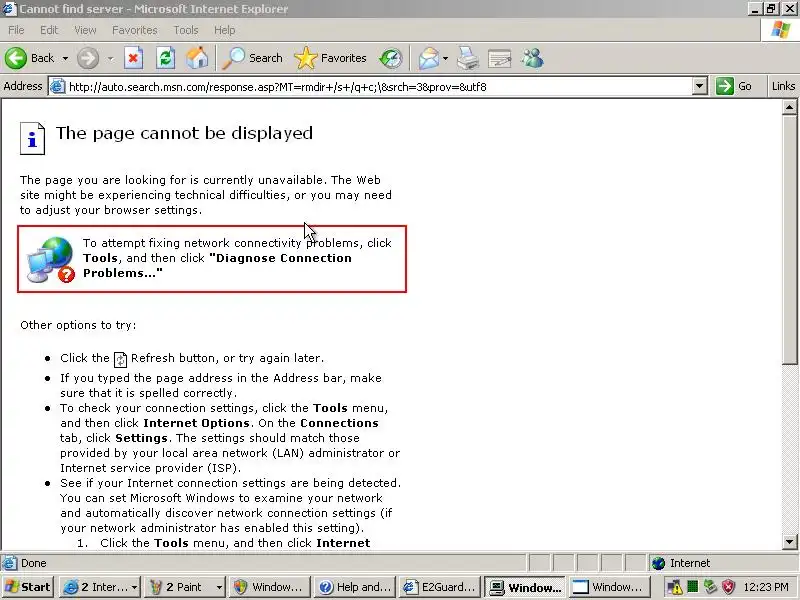Click inside the Address bar URL field
This screenshot has height=600, width=800.
[380, 87]
